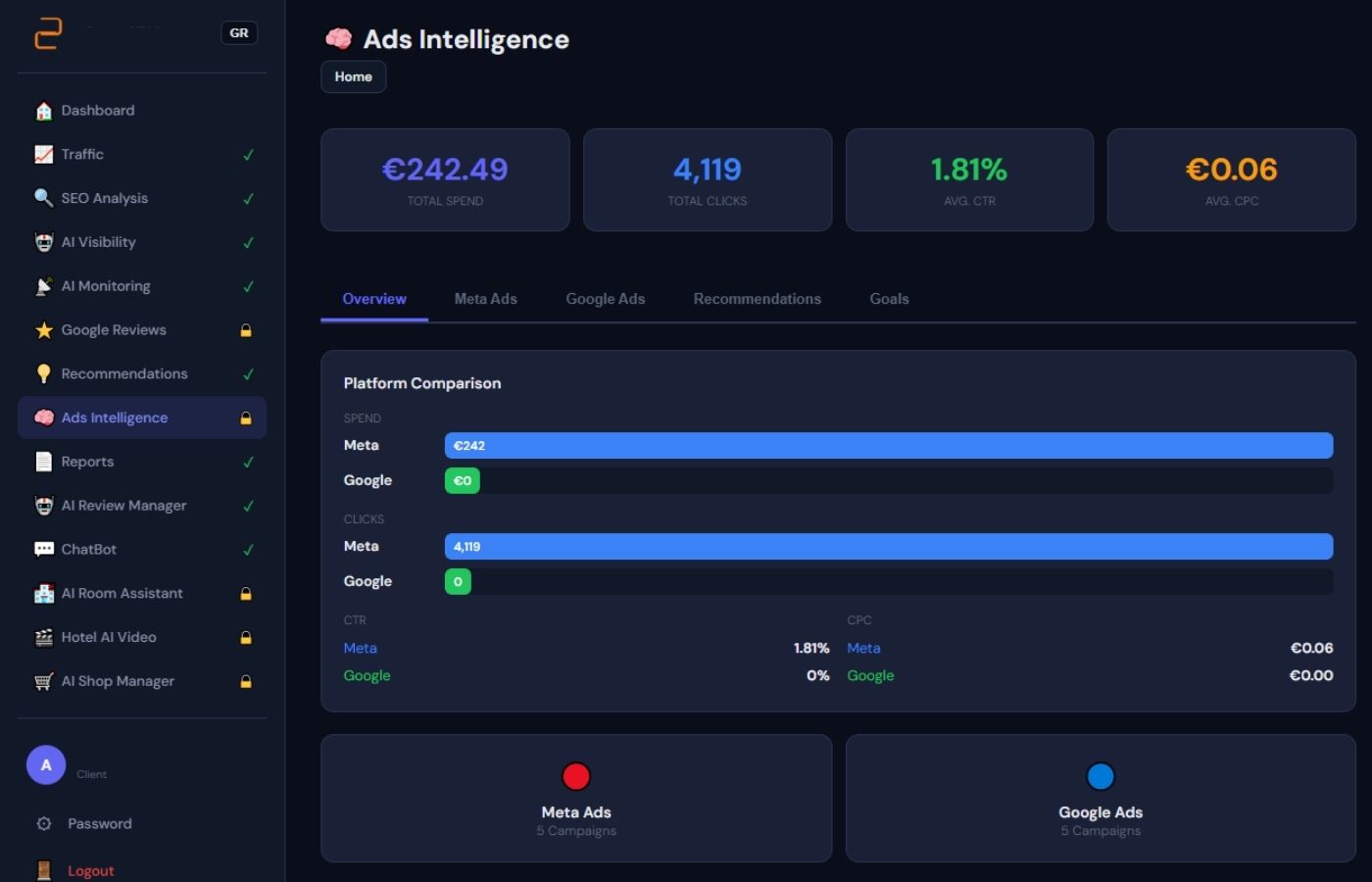Image resolution: width=1372 pixels, height=882 pixels.
Task: Click the user avatar labeled A
Action: point(46,765)
